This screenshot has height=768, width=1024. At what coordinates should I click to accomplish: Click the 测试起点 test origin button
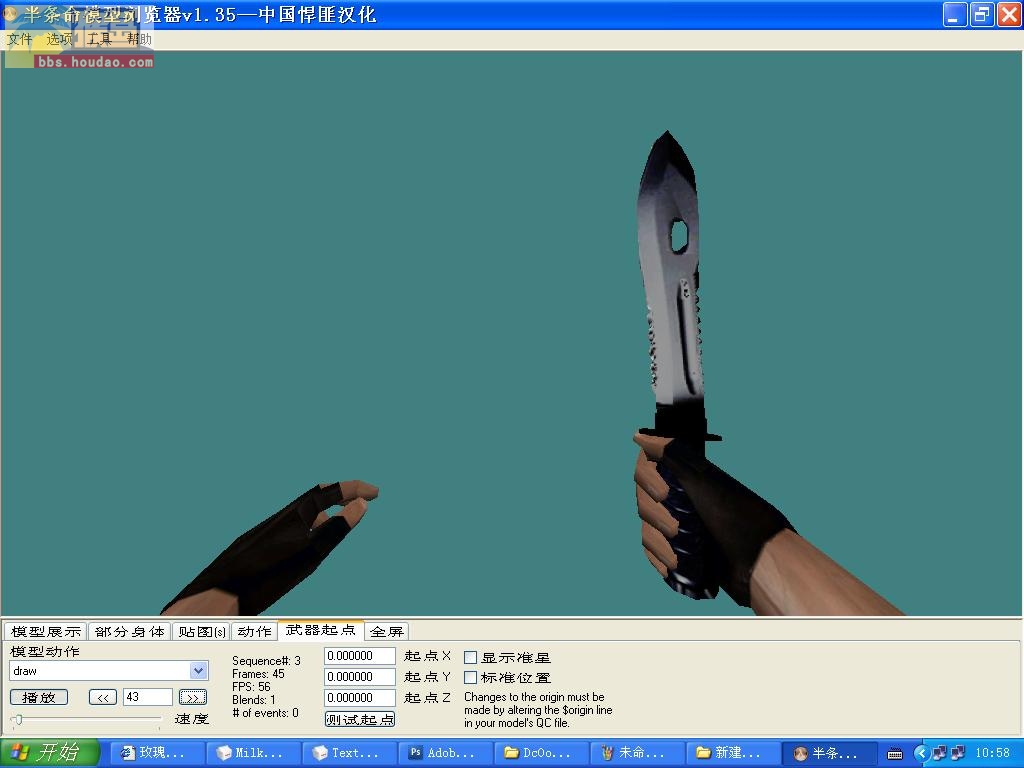(360, 719)
